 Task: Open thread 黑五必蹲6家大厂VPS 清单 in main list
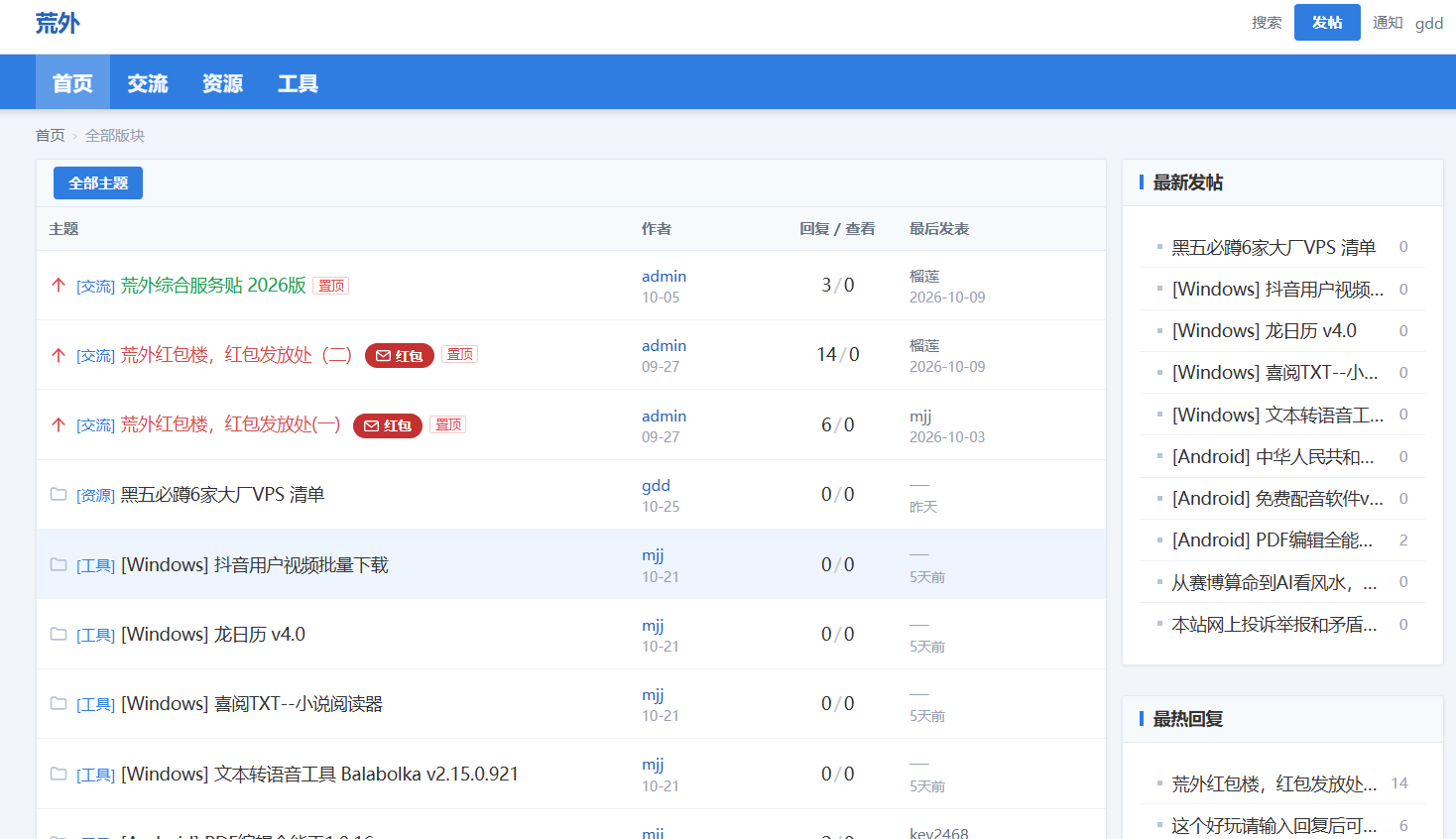pos(223,494)
